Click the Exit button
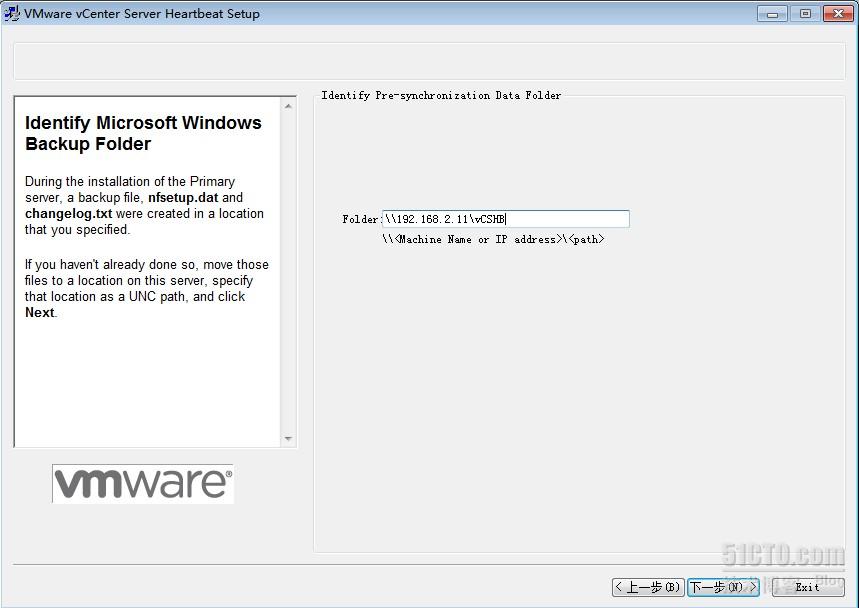The width and height of the screenshot is (859, 608). (x=808, y=587)
